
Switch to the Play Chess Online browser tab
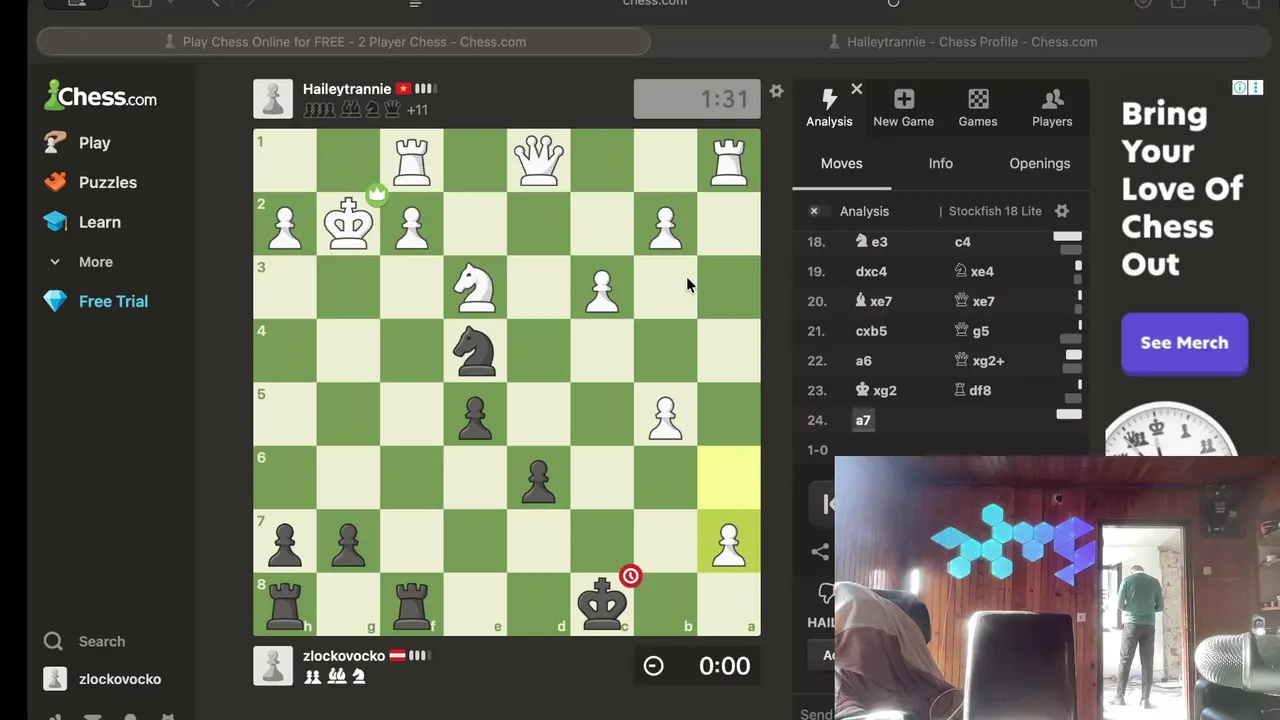(x=344, y=42)
